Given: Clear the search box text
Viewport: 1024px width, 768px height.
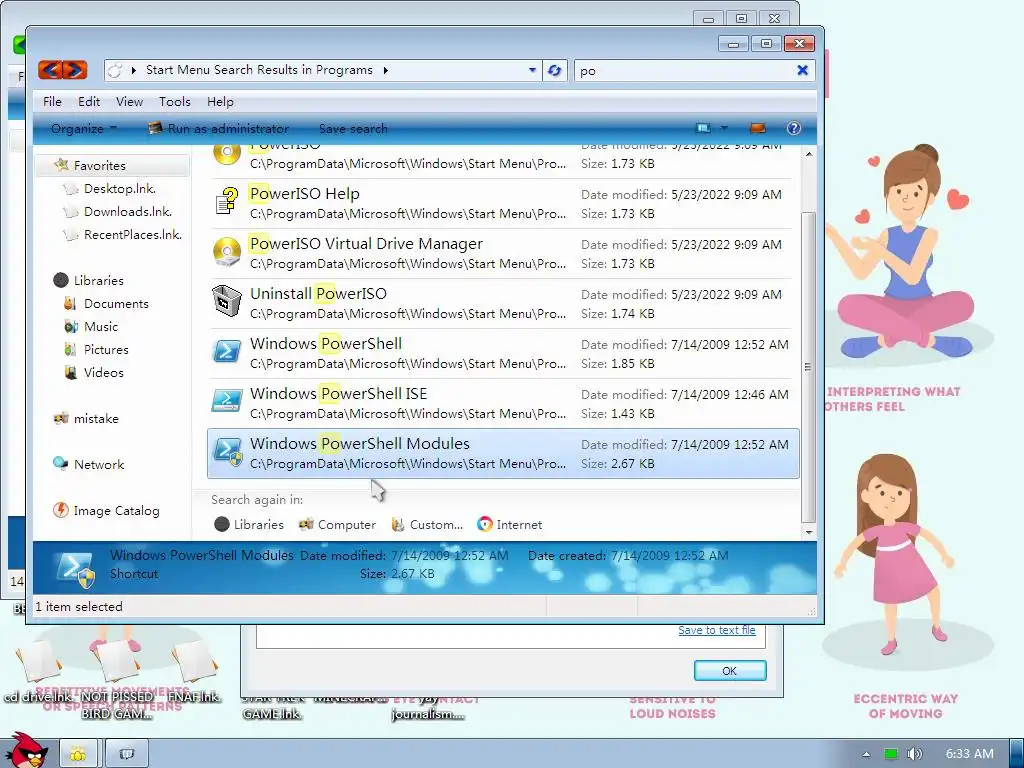Looking at the screenshot, I should point(803,70).
